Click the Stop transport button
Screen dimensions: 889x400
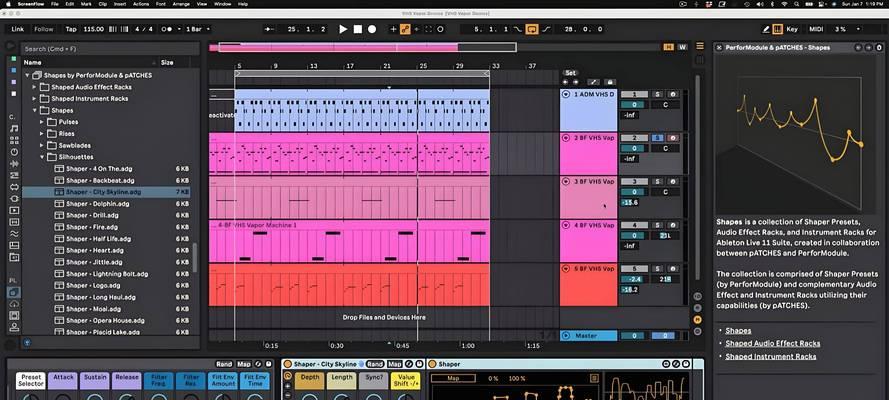[x=358, y=29]
